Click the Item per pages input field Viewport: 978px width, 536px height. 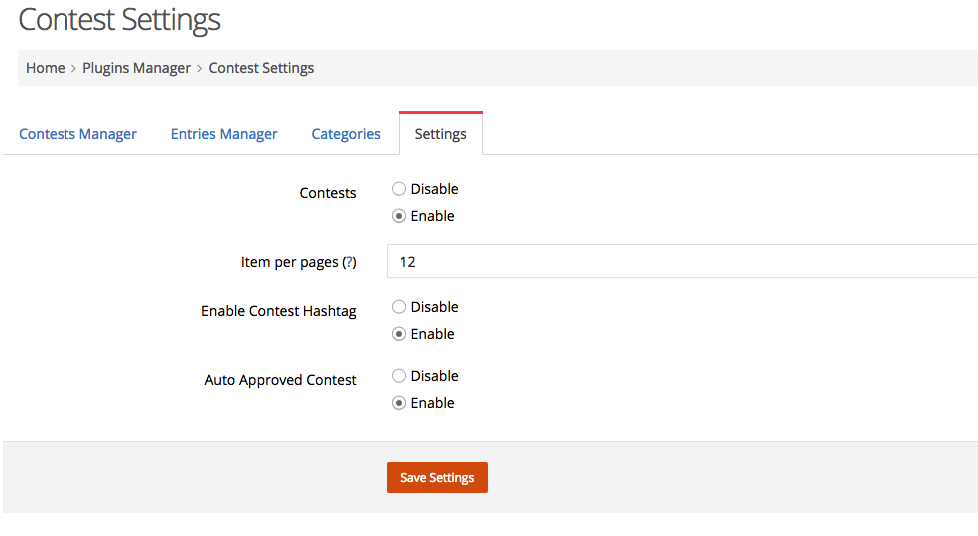682,261
